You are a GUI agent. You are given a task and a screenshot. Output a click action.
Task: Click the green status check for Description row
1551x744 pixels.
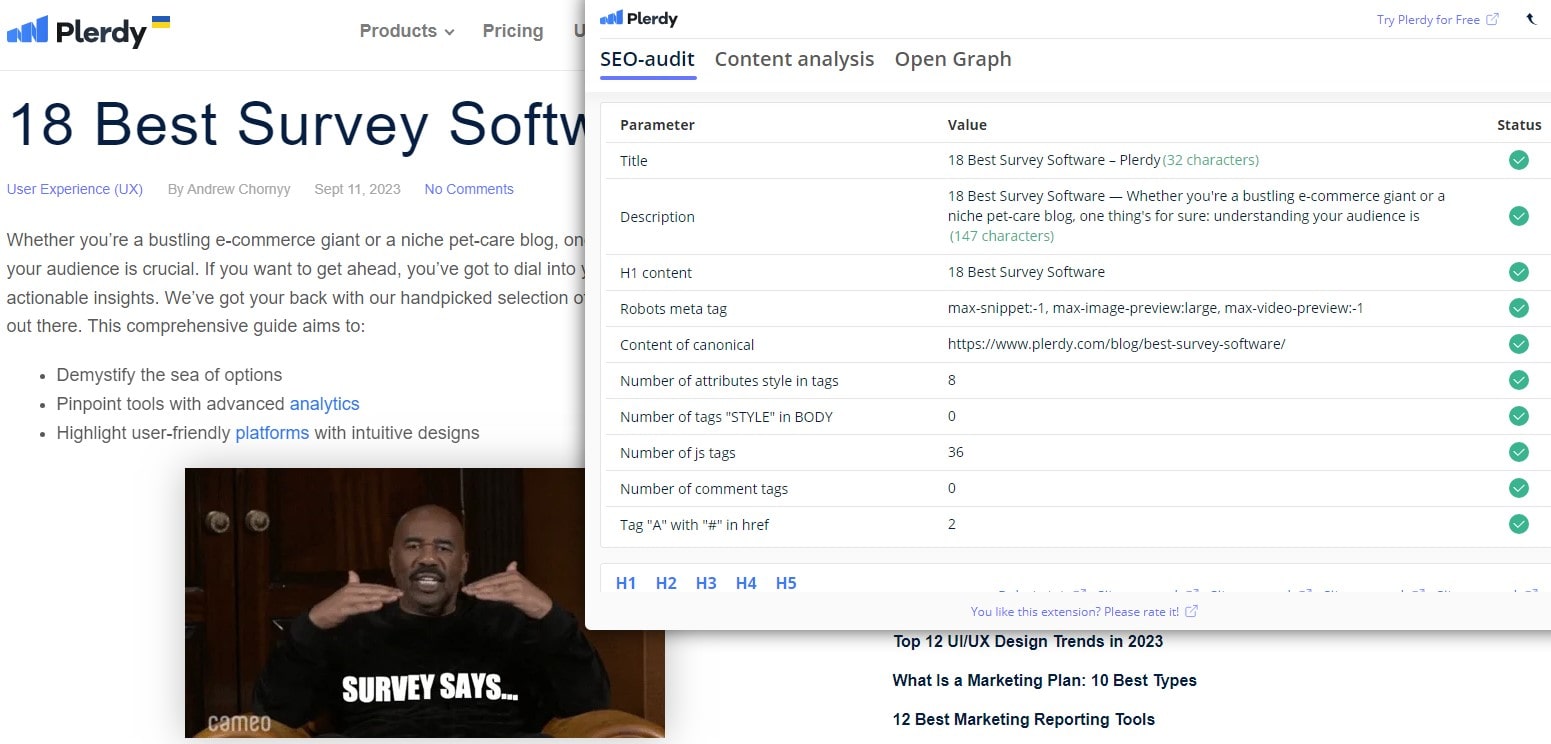[x=1519, y=216]
